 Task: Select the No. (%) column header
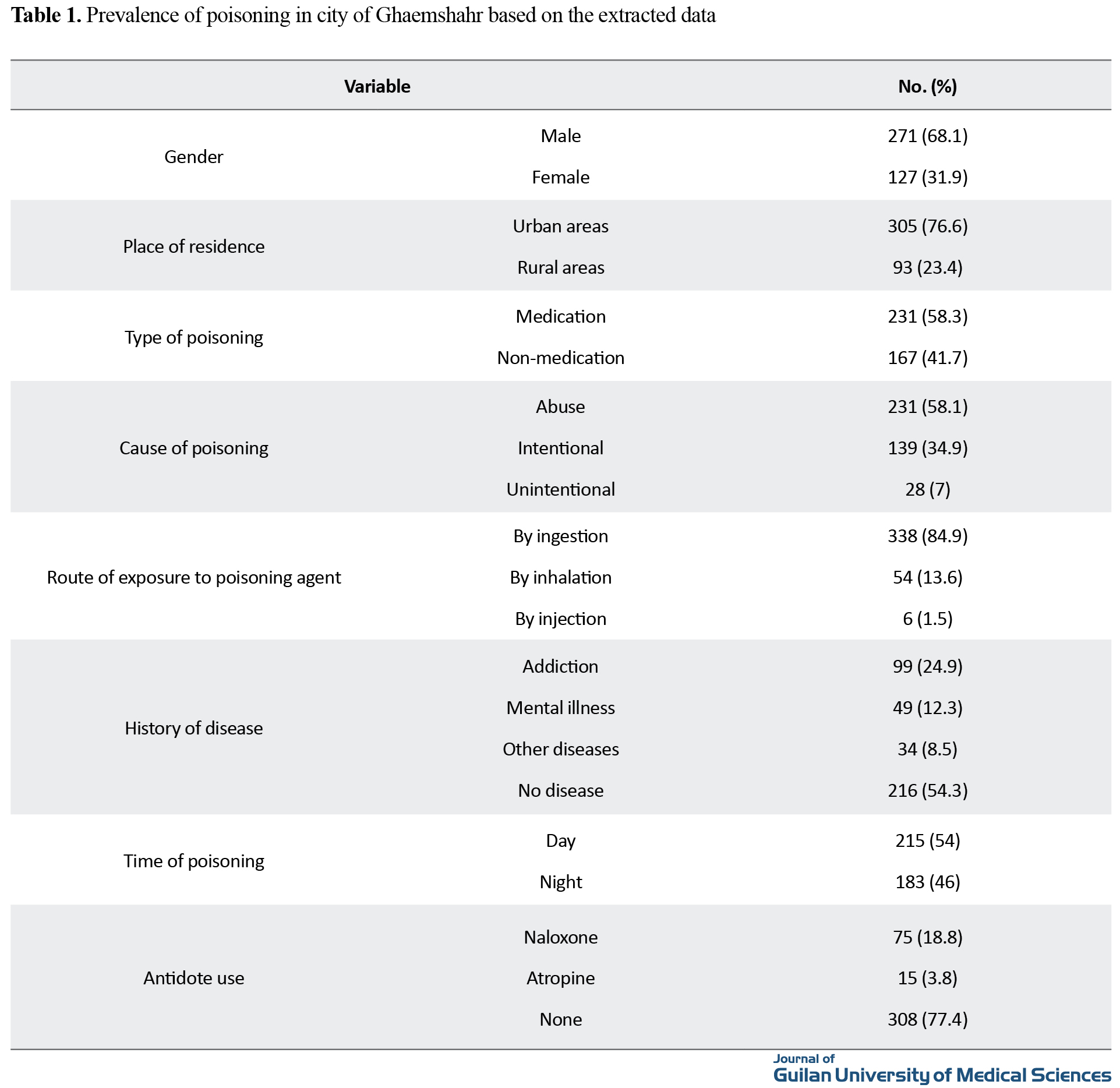click(927, 86)
